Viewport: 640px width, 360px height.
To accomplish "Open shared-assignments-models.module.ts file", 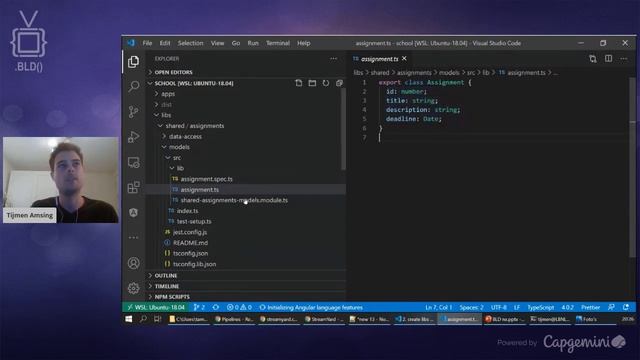I will [x=246, y=200].
